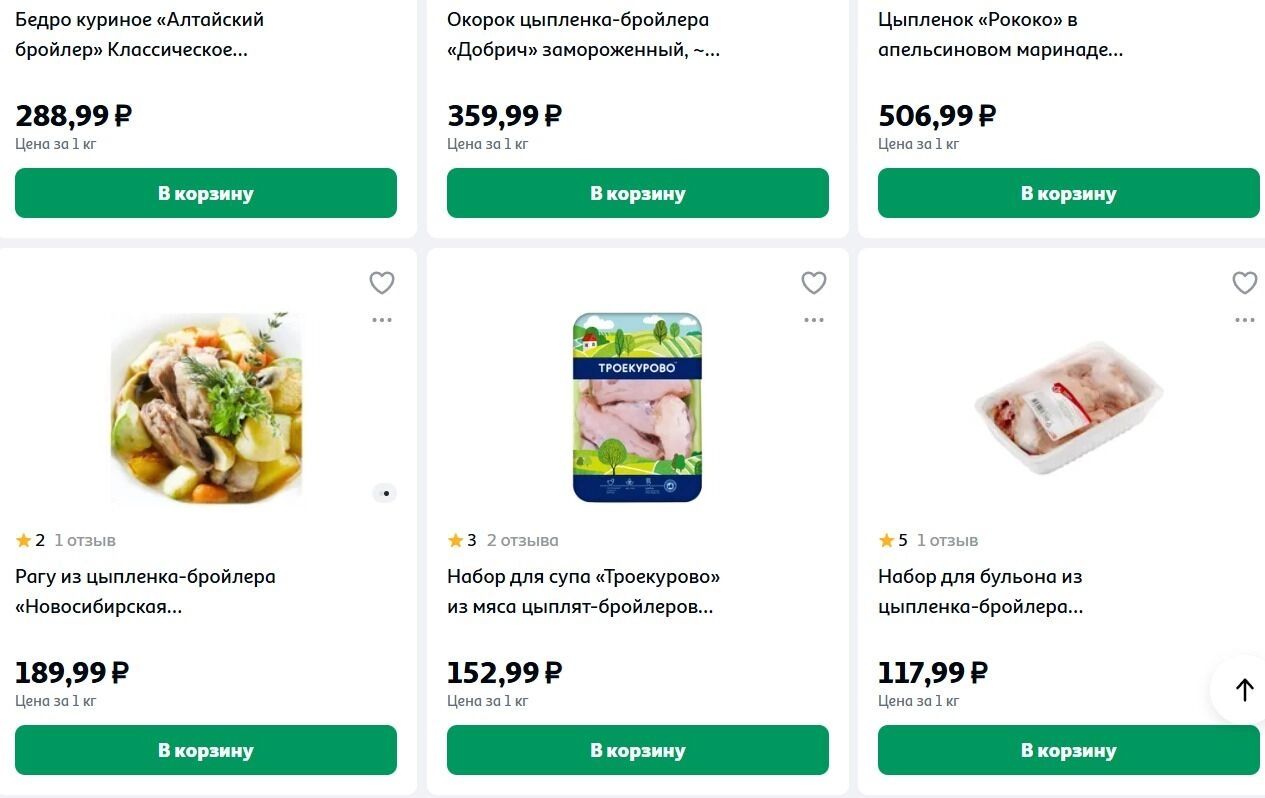This screenshot has height=798, width=1265.
Task: Favorite the Троекурово soup set with heart icon
Action: tap(814, 283)
